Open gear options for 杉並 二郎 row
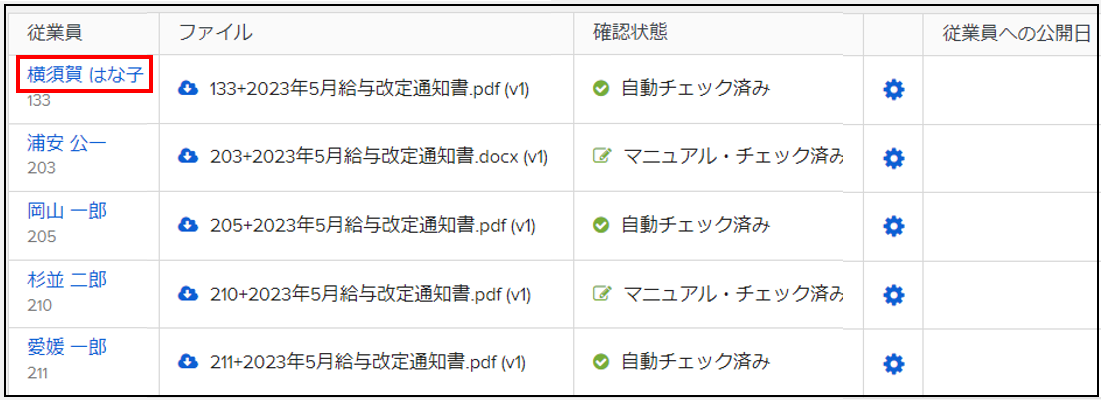1101x400 pixels. tap(894, 294)
